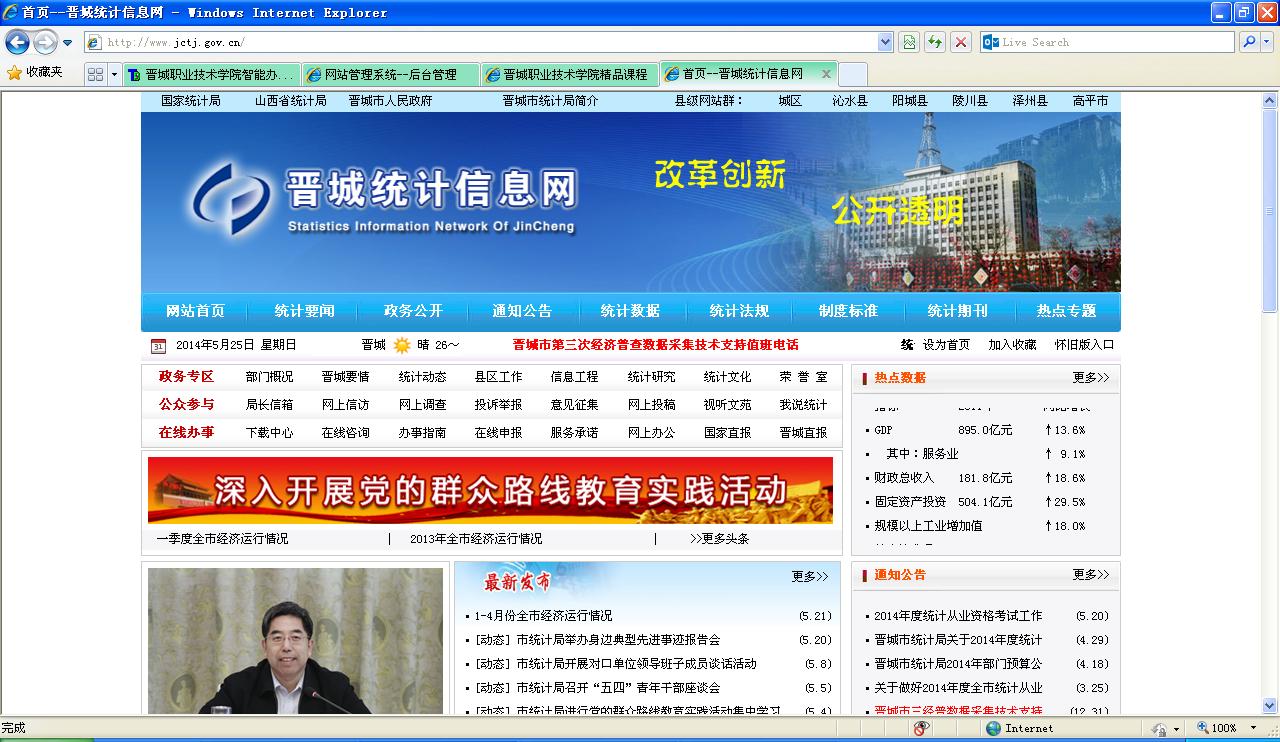Click the Quick Tabs grid icon
This screenshot has width=1280, height=742.
[x=96, y=74]
